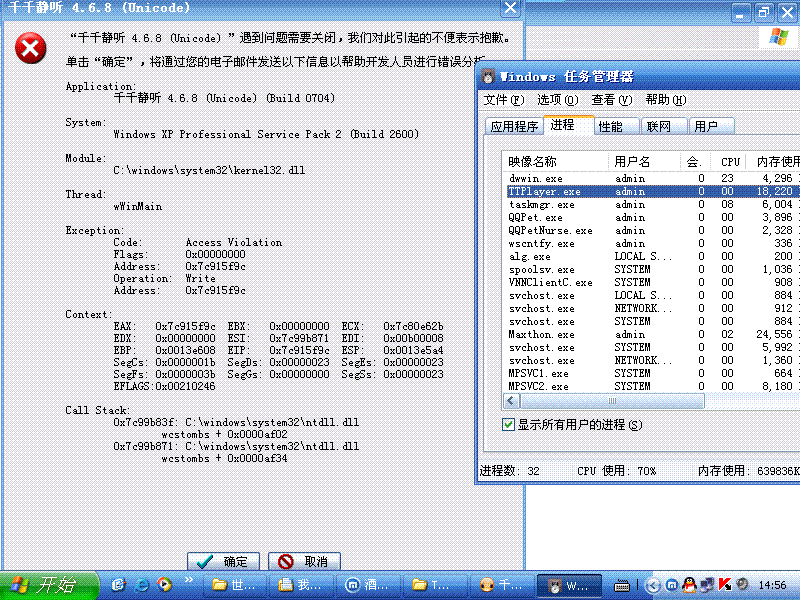Open the 文件(F) menu in Task Manager
Screen dimensions: 800x600
(x=504, y=99)
